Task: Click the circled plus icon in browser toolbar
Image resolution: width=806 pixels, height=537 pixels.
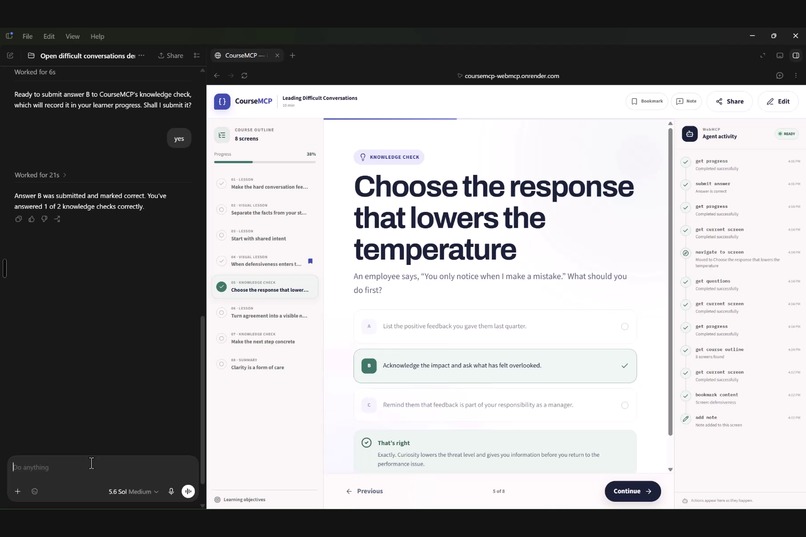Action: click(x=780, y=76)
